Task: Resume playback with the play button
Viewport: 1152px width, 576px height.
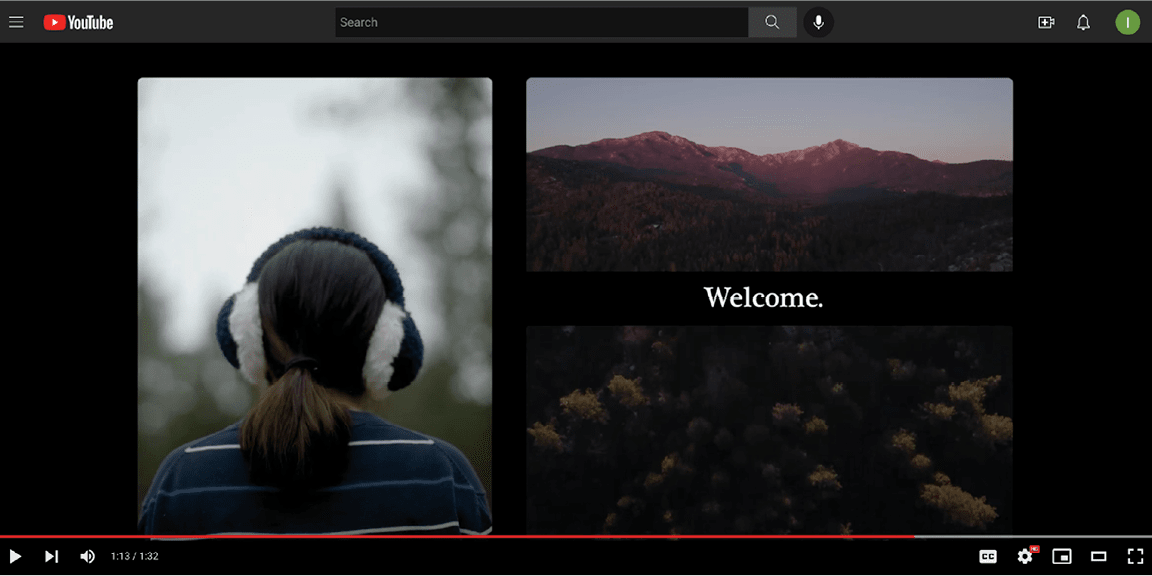Action: click(x=16, y=556)
